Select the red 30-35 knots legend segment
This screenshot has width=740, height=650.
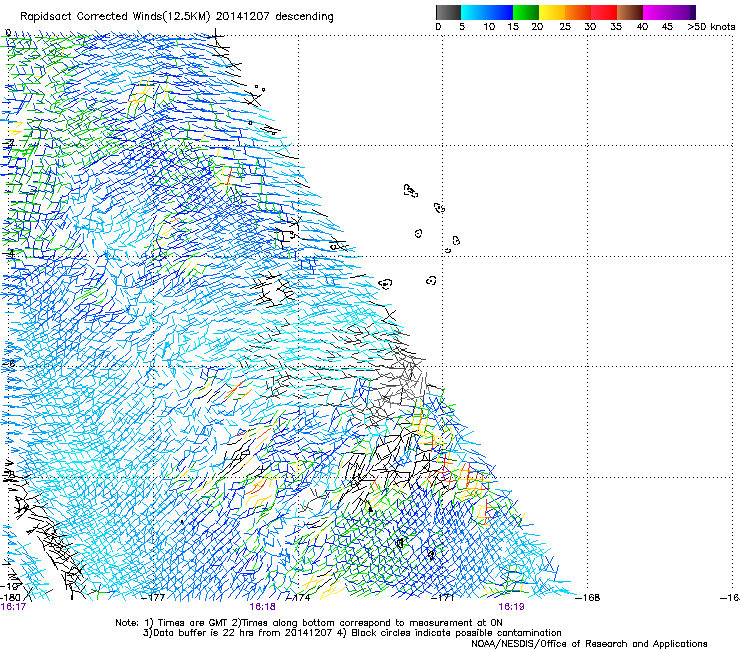pyautogui.click(x=604, y=12)
